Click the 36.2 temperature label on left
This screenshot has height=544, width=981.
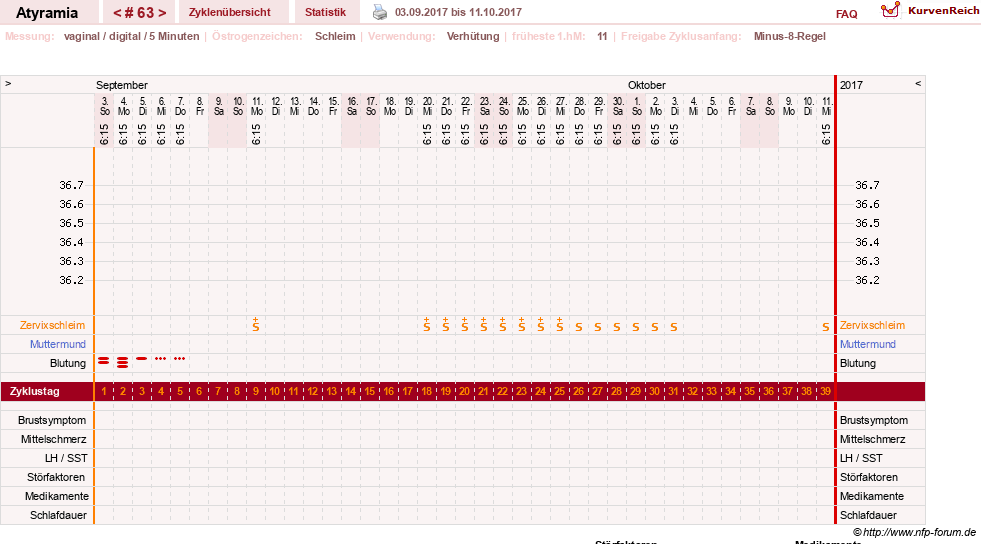(x=71, y=280)
